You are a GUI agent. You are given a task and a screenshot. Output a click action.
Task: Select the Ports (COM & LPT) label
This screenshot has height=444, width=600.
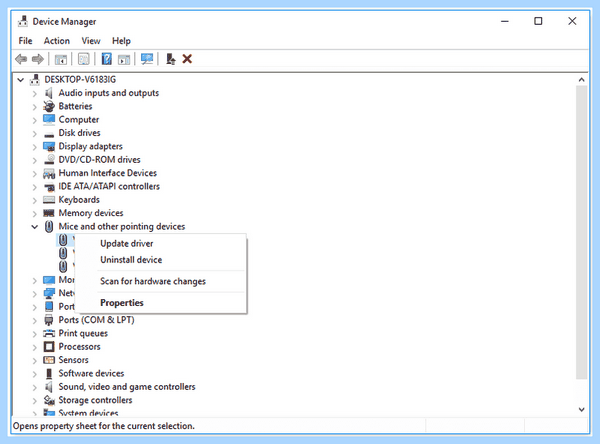(96, 320)
